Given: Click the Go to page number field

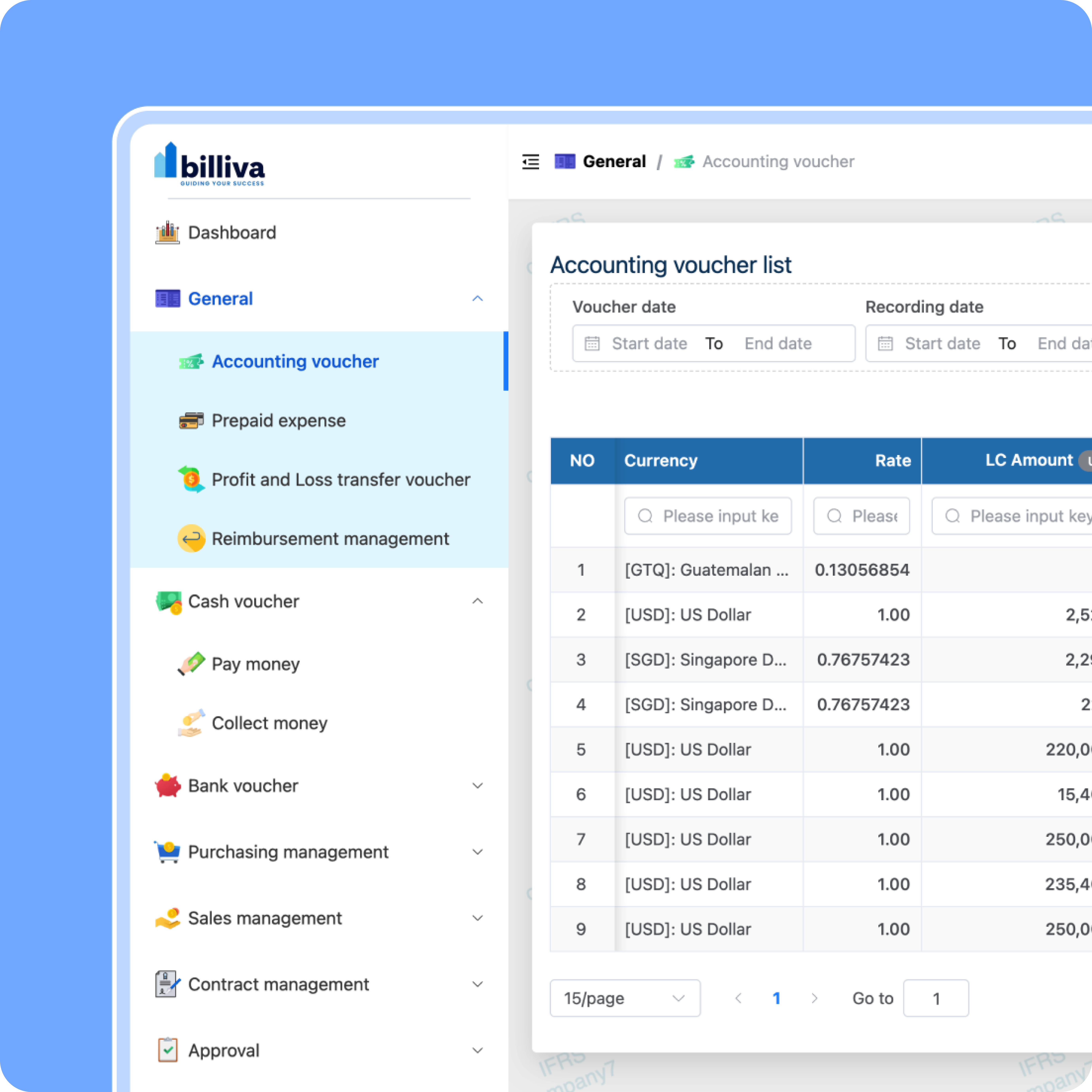Looking at the screenshot, I should point(936,998).
